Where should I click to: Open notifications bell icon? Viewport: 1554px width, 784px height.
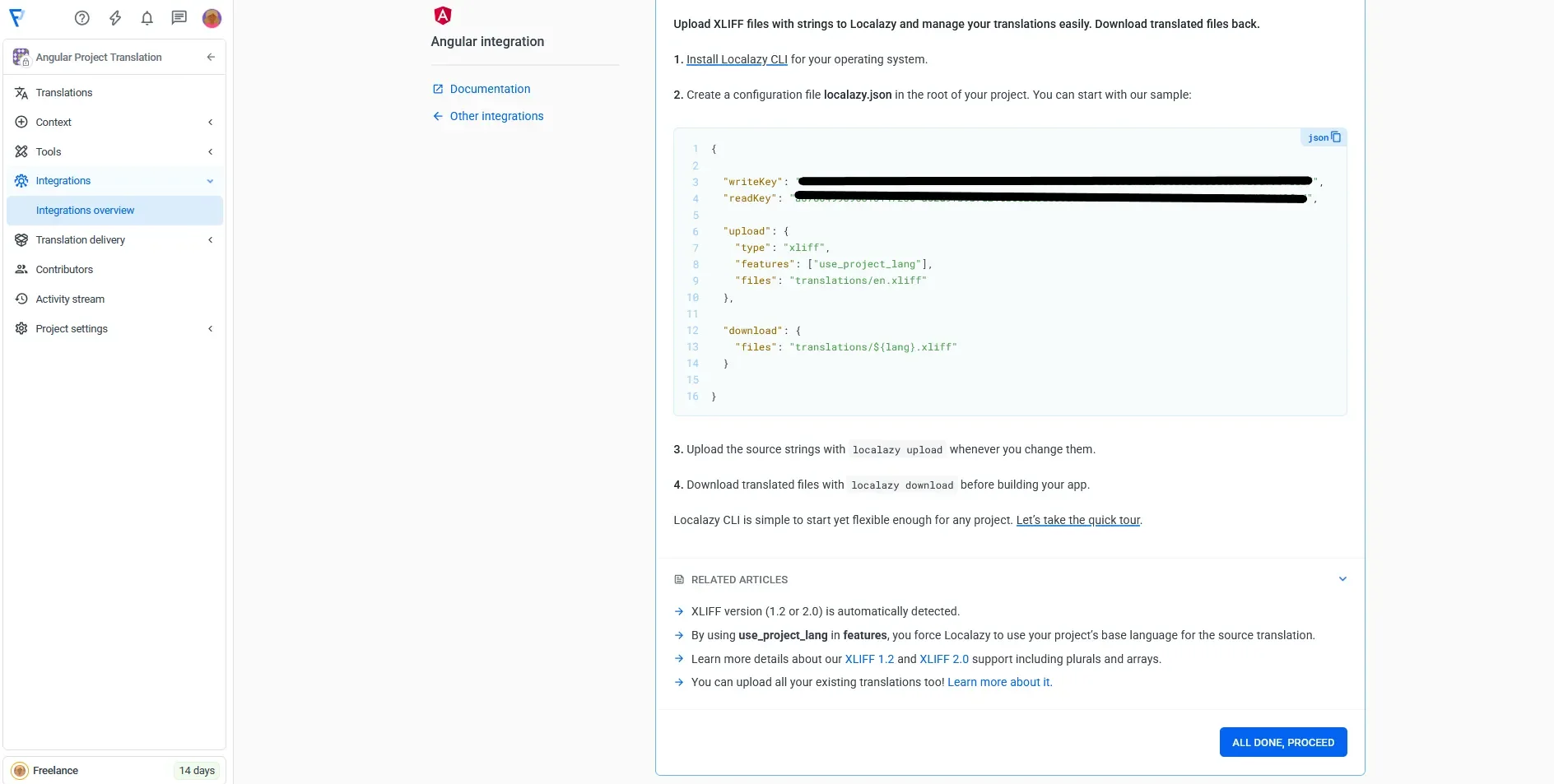[x=147, y=18]
